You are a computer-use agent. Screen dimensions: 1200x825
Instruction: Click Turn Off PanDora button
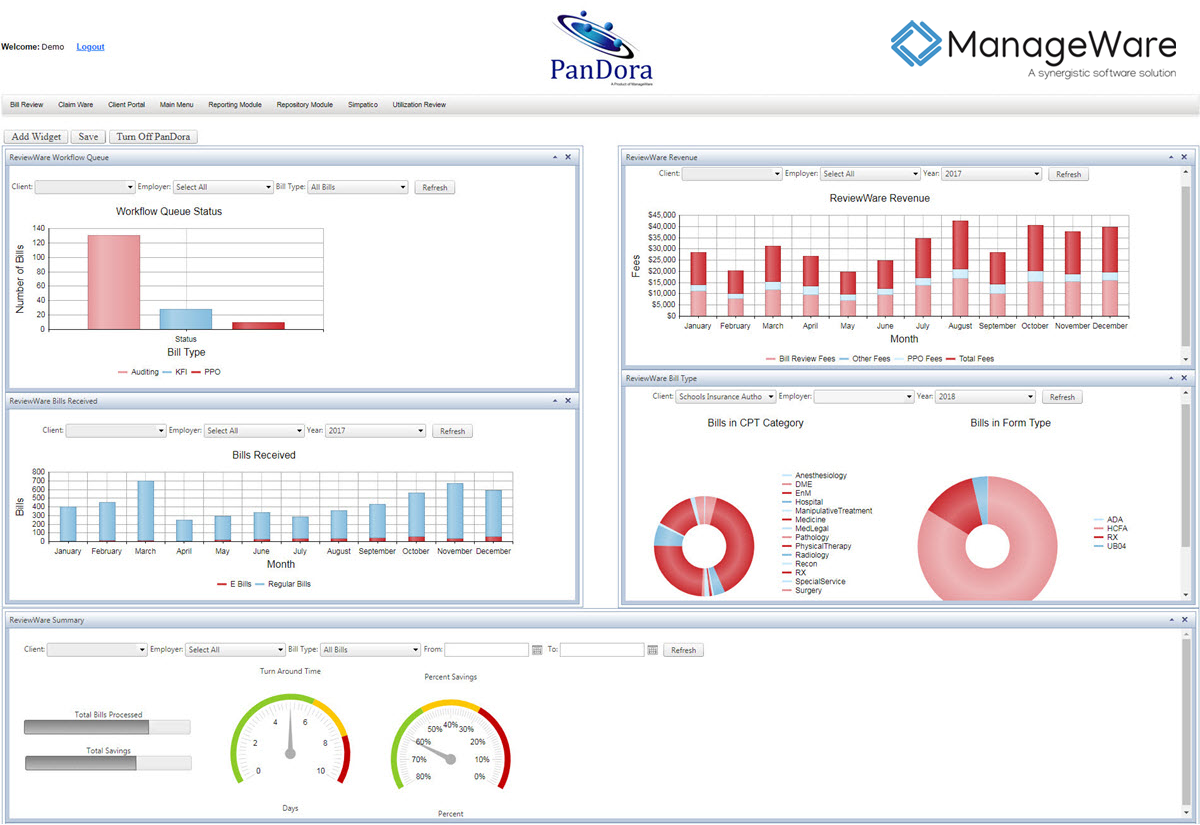[x=153, y=137]
